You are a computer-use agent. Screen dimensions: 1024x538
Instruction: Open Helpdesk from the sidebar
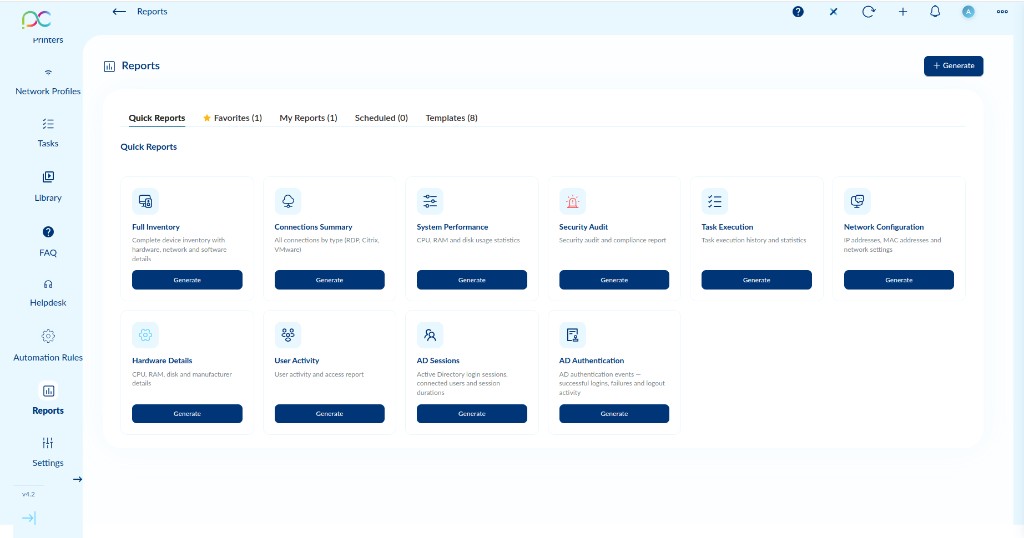click(48, 292)
